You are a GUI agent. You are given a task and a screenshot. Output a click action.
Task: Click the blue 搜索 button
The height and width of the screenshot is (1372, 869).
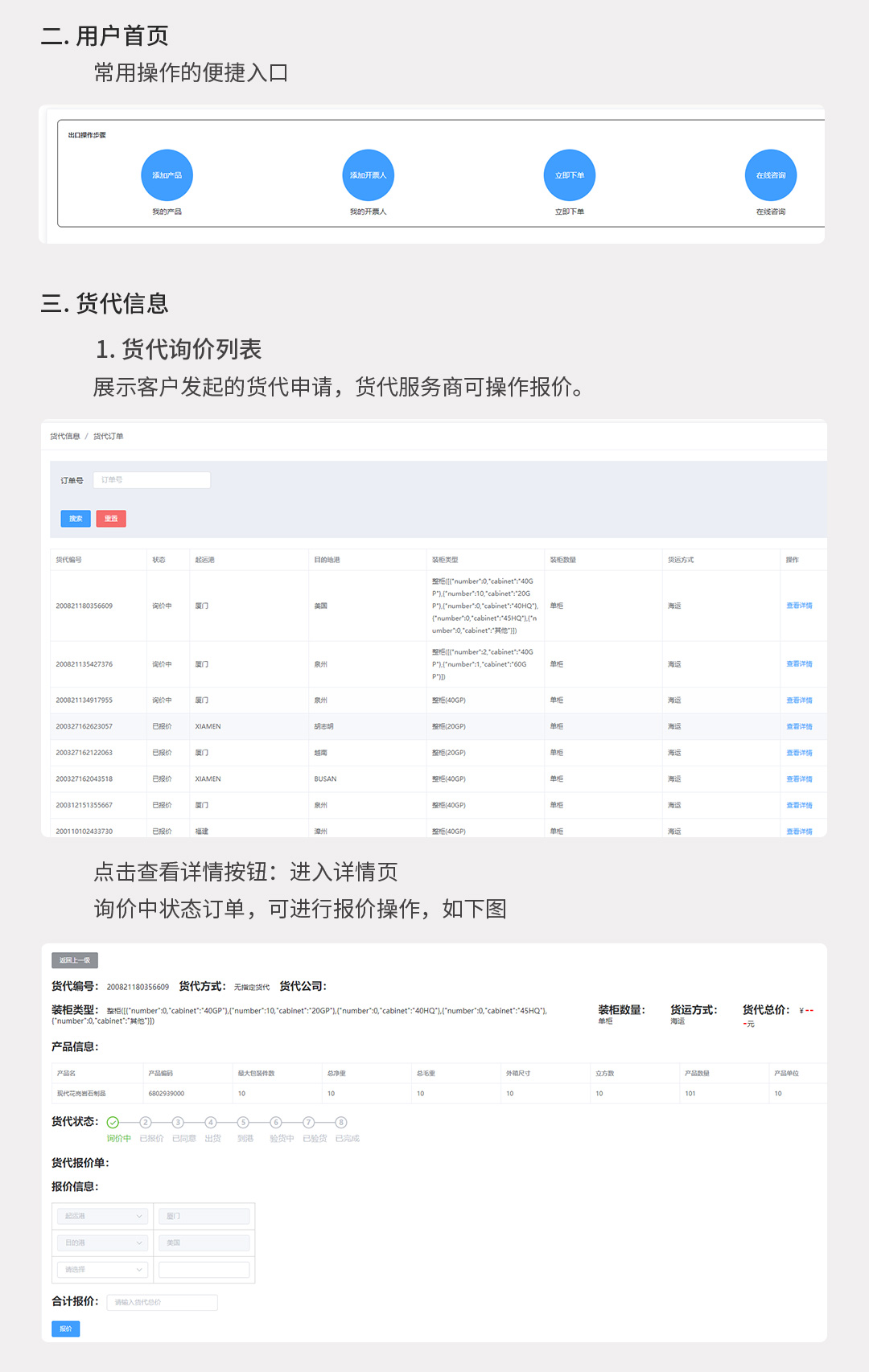pyautogui.click(x=76, y=519)
